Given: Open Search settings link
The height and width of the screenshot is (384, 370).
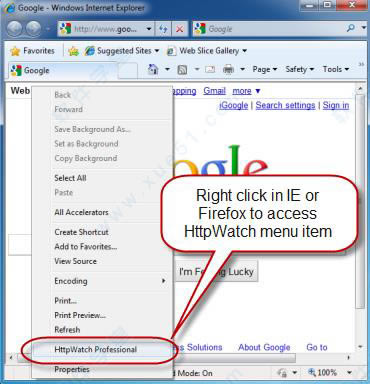Looking at the screenshot, I should click(x=285, y=105).
